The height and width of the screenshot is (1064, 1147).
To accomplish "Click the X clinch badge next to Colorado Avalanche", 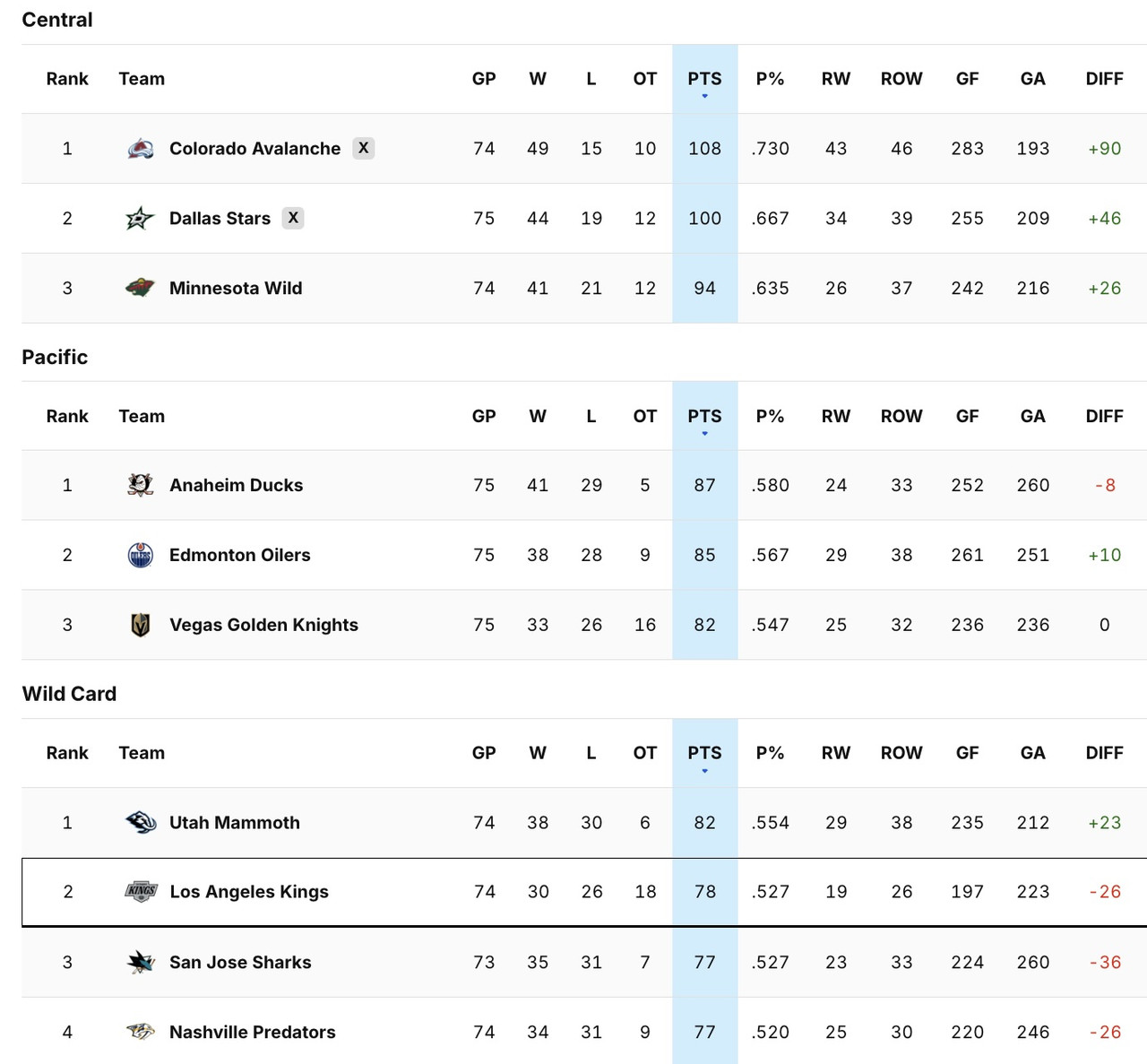I will (x=364, y=148).
